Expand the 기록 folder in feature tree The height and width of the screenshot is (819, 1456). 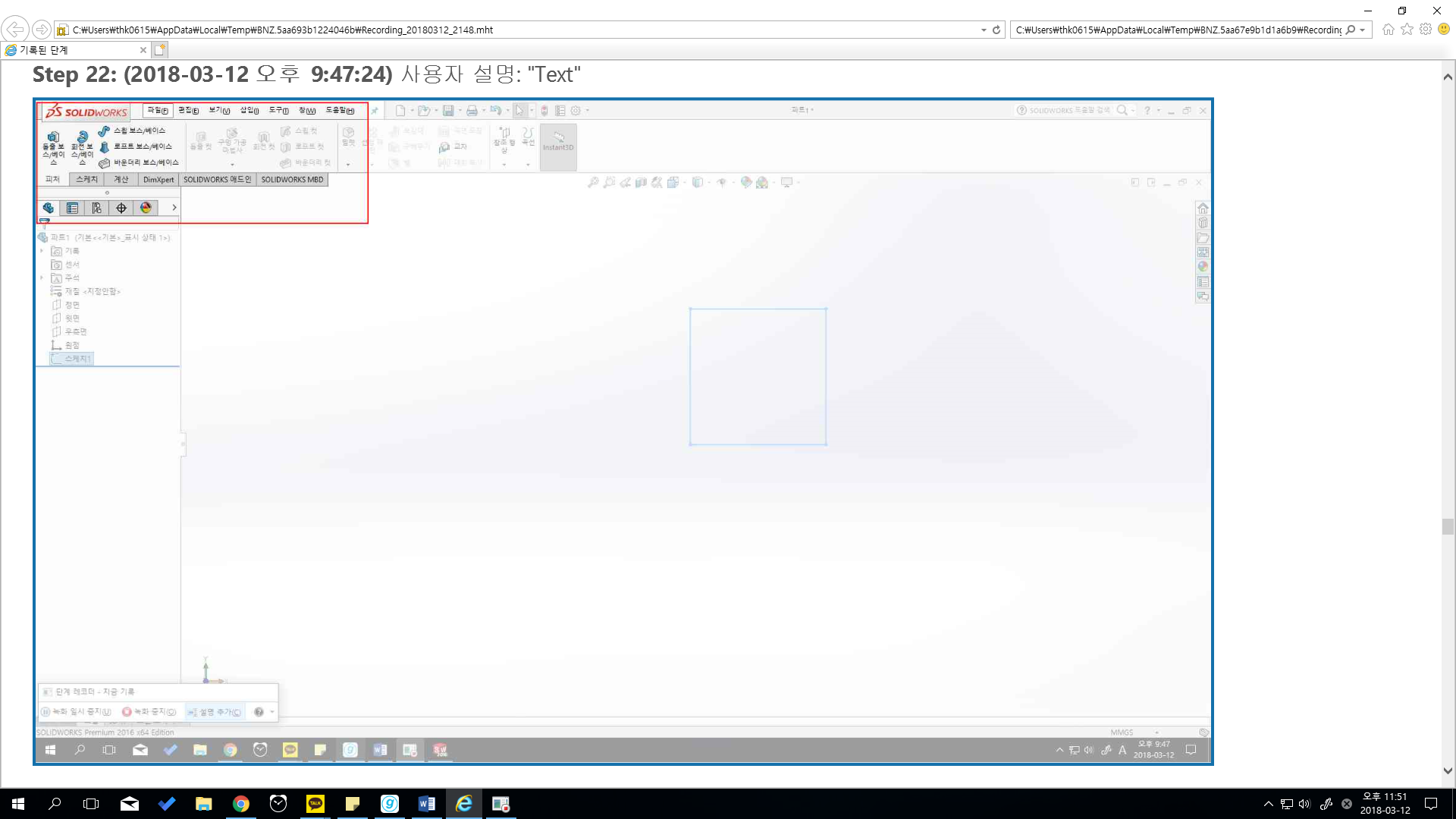[42, 251]
